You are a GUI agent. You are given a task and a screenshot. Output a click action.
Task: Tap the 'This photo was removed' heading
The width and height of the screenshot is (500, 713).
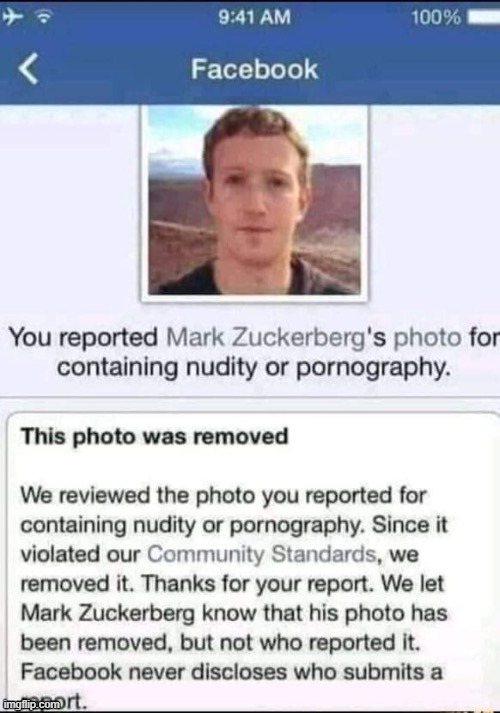point(155,437)
